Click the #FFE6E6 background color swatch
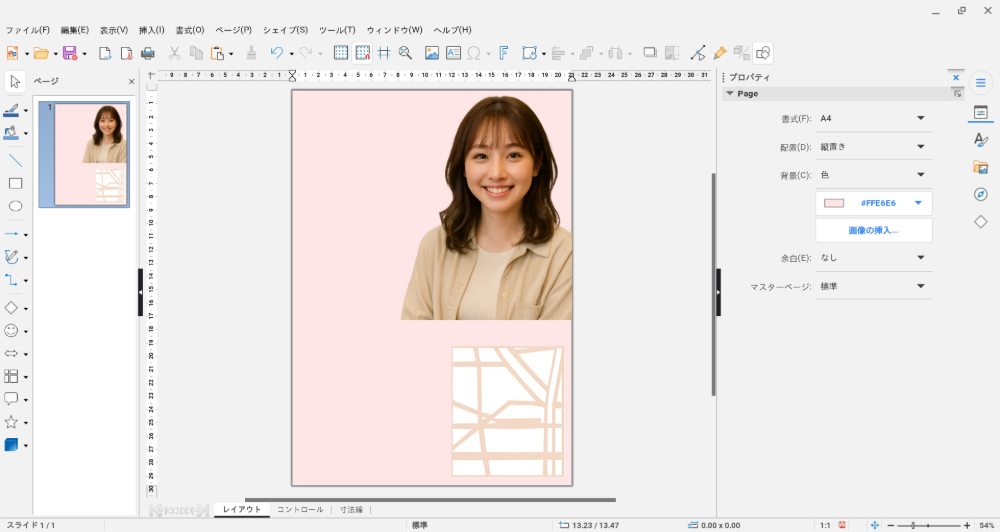This screenshot has width=1000, height=532. 834,203
